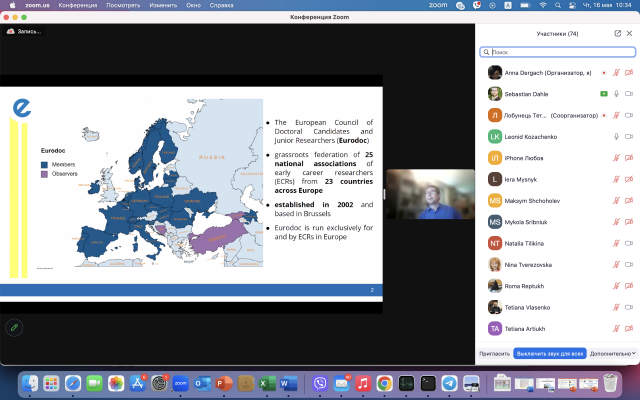Click the Пригласить button
The image size is (640, 400).
(495, 353)
